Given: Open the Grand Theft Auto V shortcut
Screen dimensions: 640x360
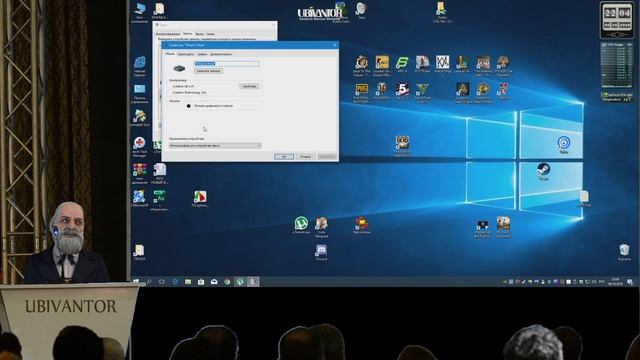Looking at the screenshot, I should click(x=422, y=93).
